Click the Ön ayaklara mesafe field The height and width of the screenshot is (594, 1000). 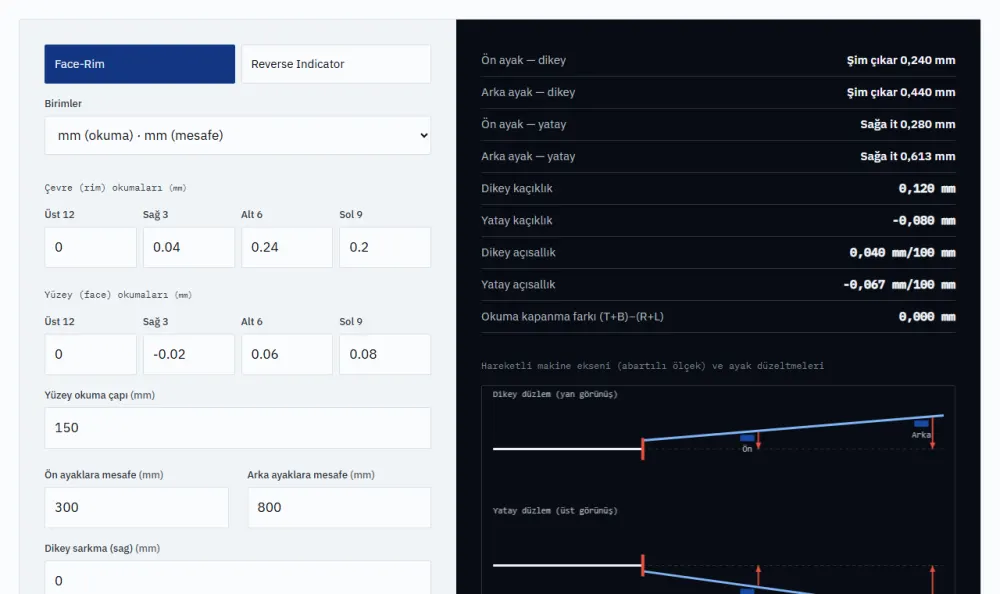tap(136, 507)
